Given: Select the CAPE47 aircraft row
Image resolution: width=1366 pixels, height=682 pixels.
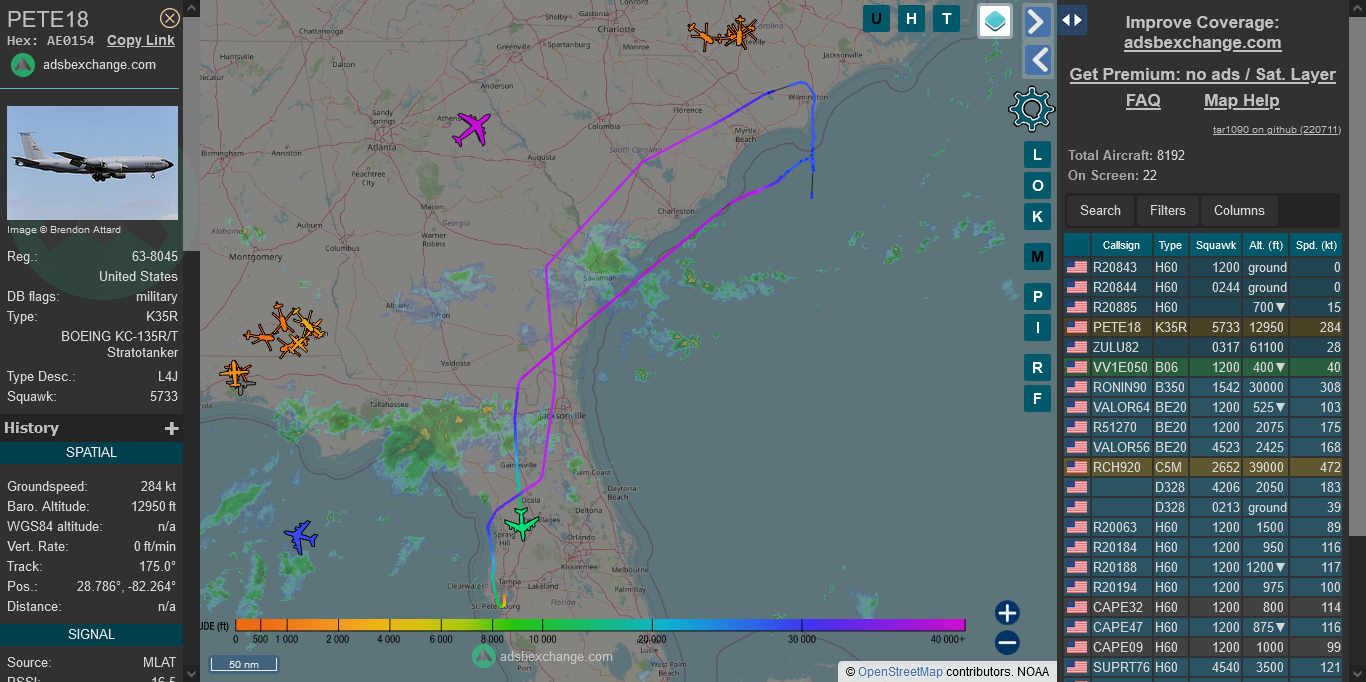Looking at the screenshot, I should point(1203,627).
